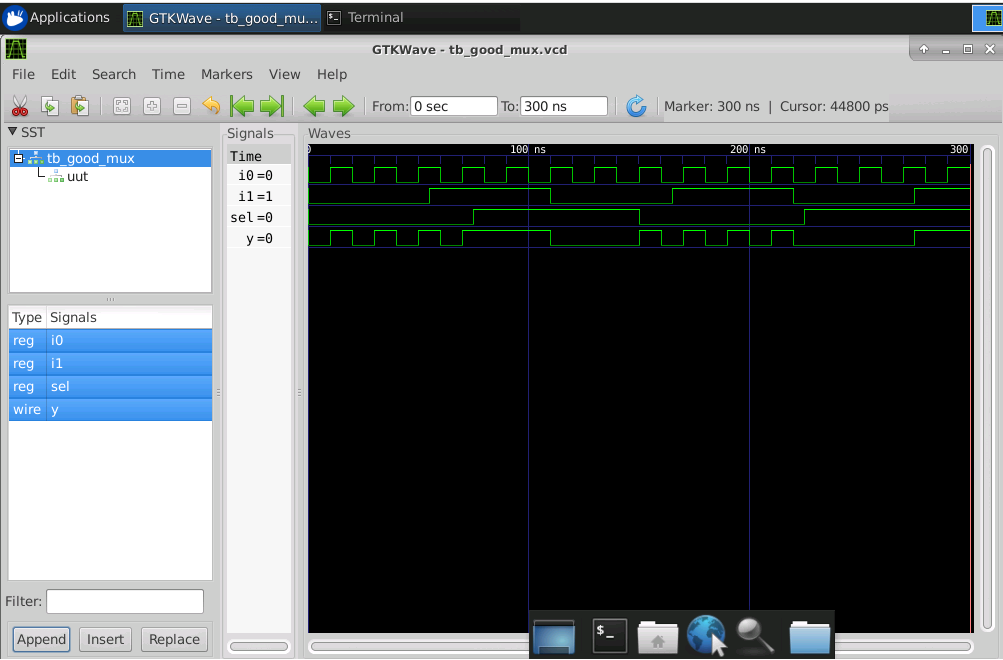Zoom out of the waveform
Viewport: 1003px width, 660px height.
(x=181, y=105)
